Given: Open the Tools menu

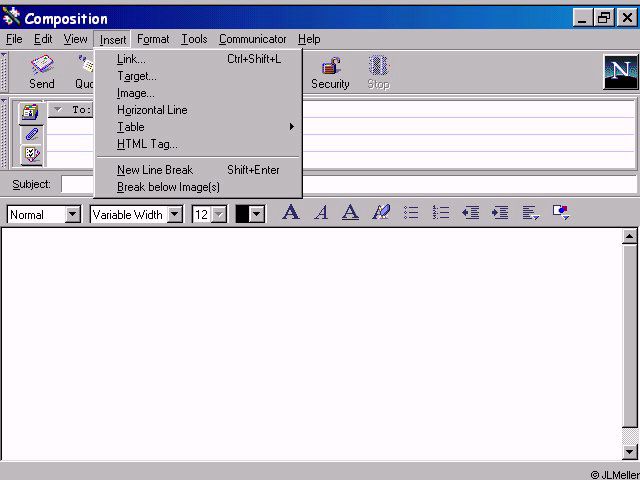Looking at the screenshot, I should (194, 39).
